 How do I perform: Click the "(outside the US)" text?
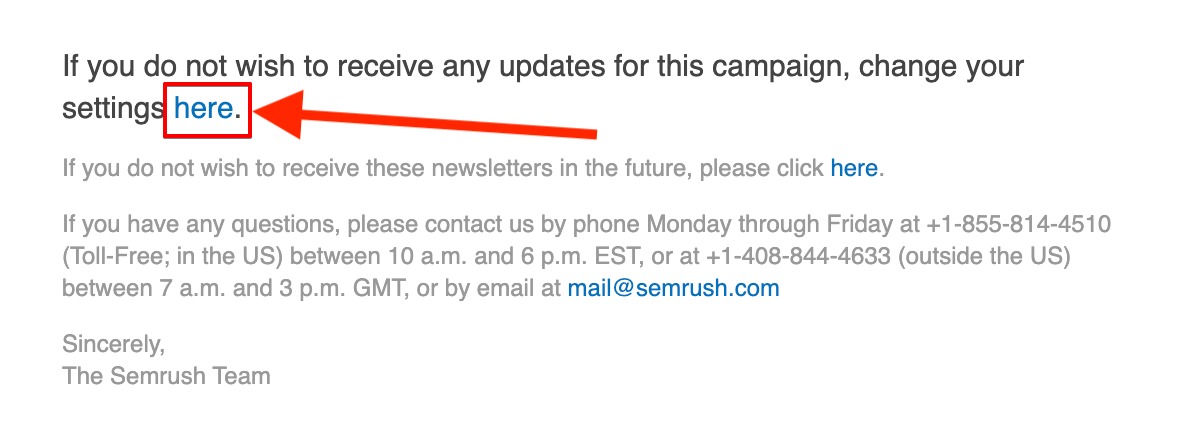pos(980,256)
